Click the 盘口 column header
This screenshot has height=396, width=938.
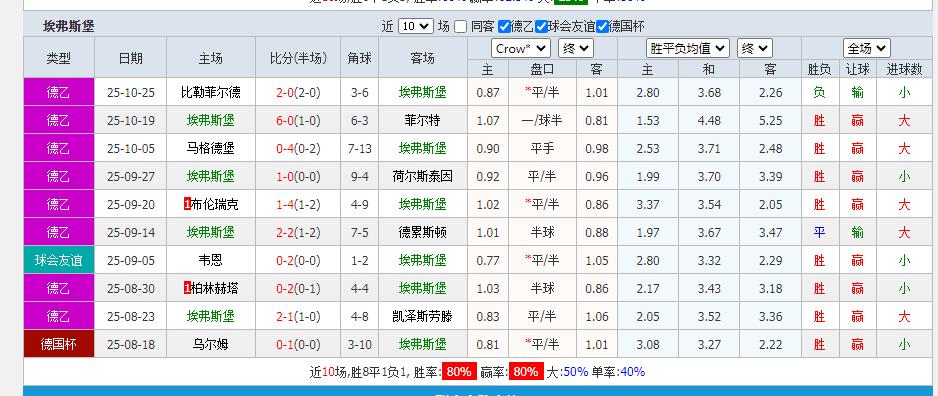[542, 69]
